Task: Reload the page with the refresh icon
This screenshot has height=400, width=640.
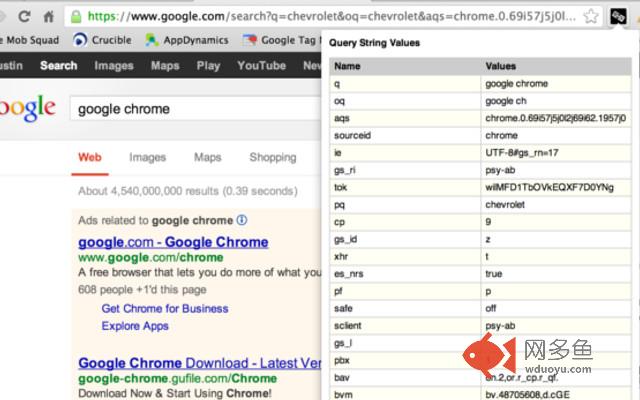Action: [24, 16]
